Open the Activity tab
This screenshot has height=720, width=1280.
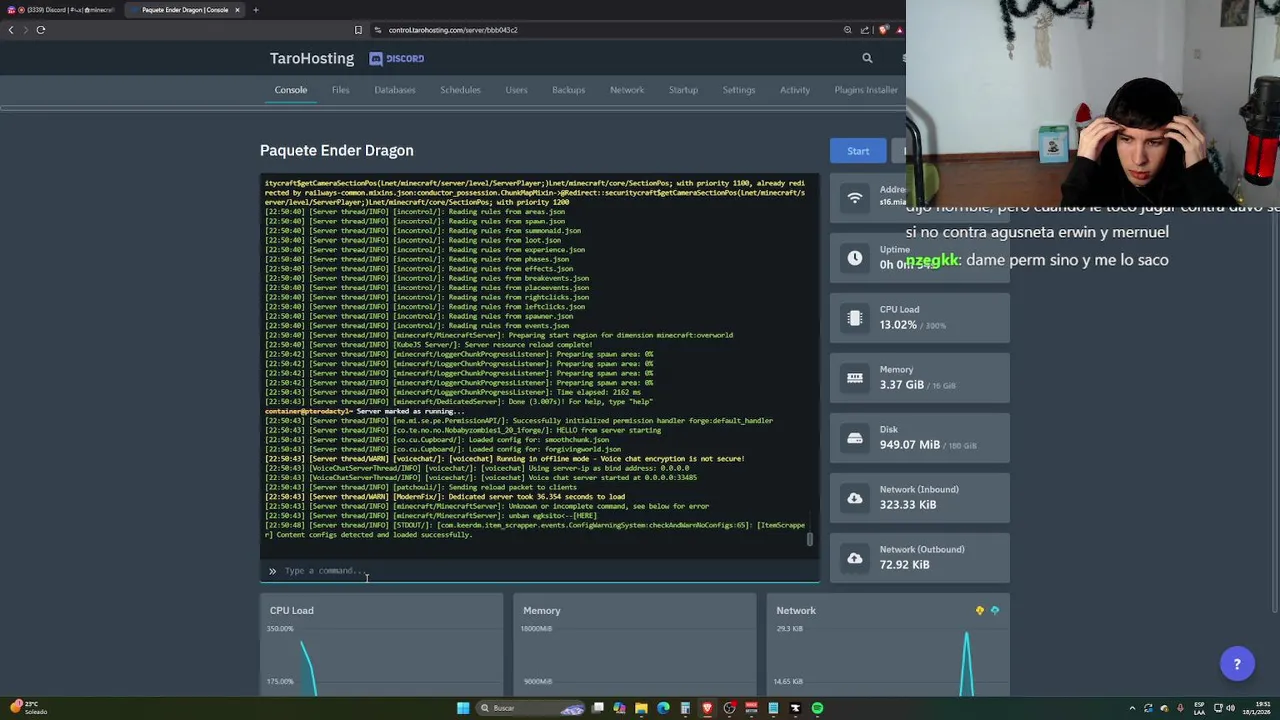(795, 90)
